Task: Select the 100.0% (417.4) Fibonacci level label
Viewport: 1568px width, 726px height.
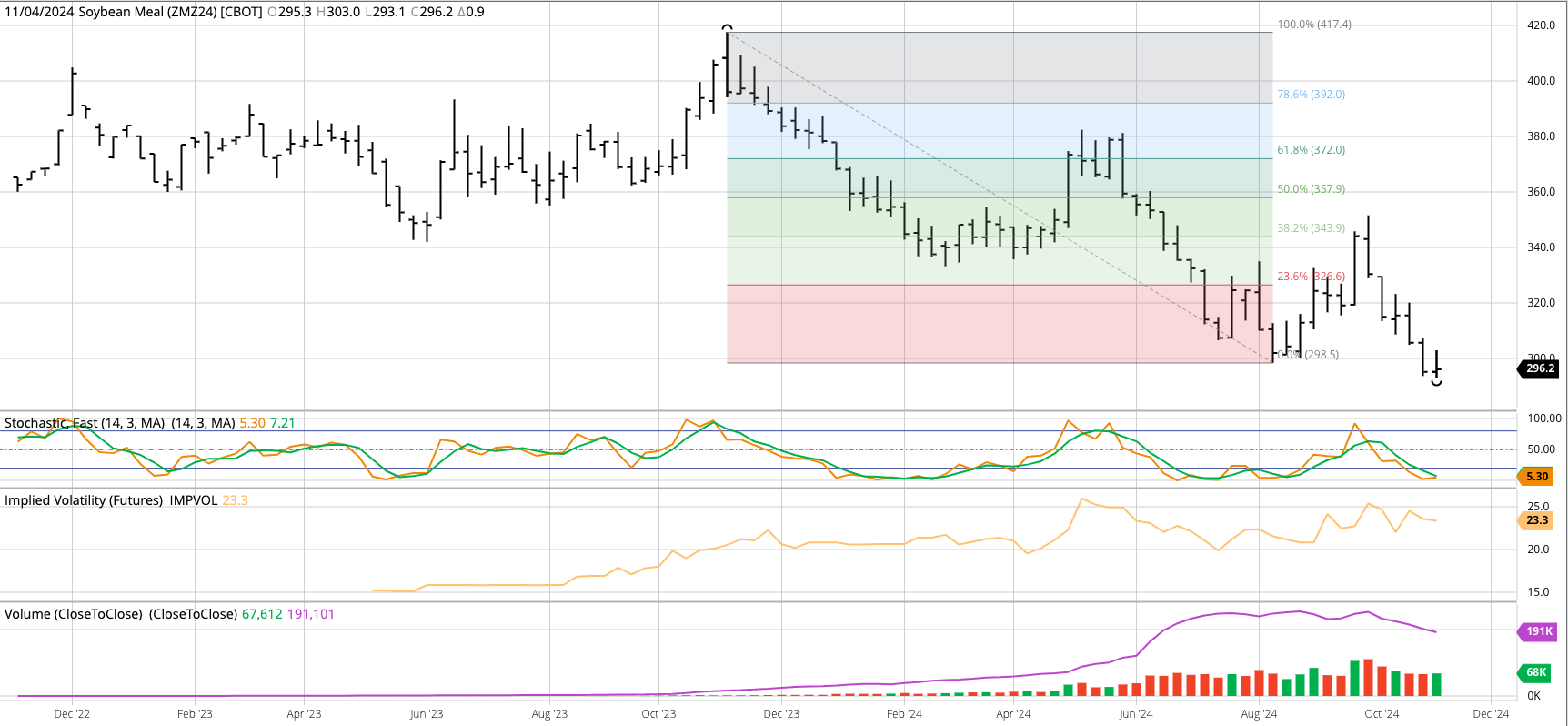Action: (x=1313, y=25)
